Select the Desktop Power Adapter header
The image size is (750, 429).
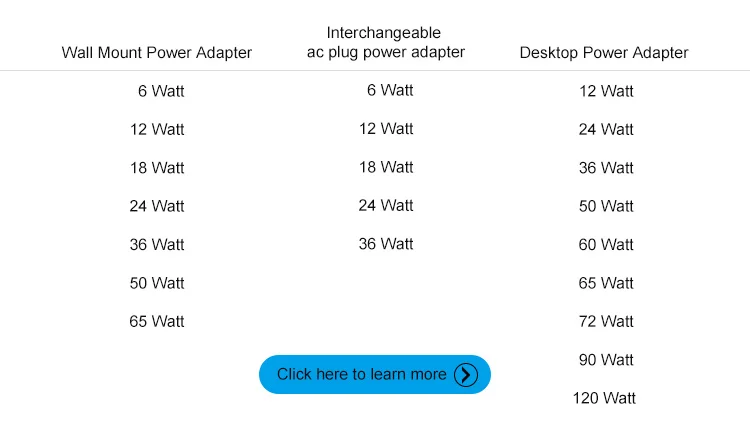(x=604, y=52)
